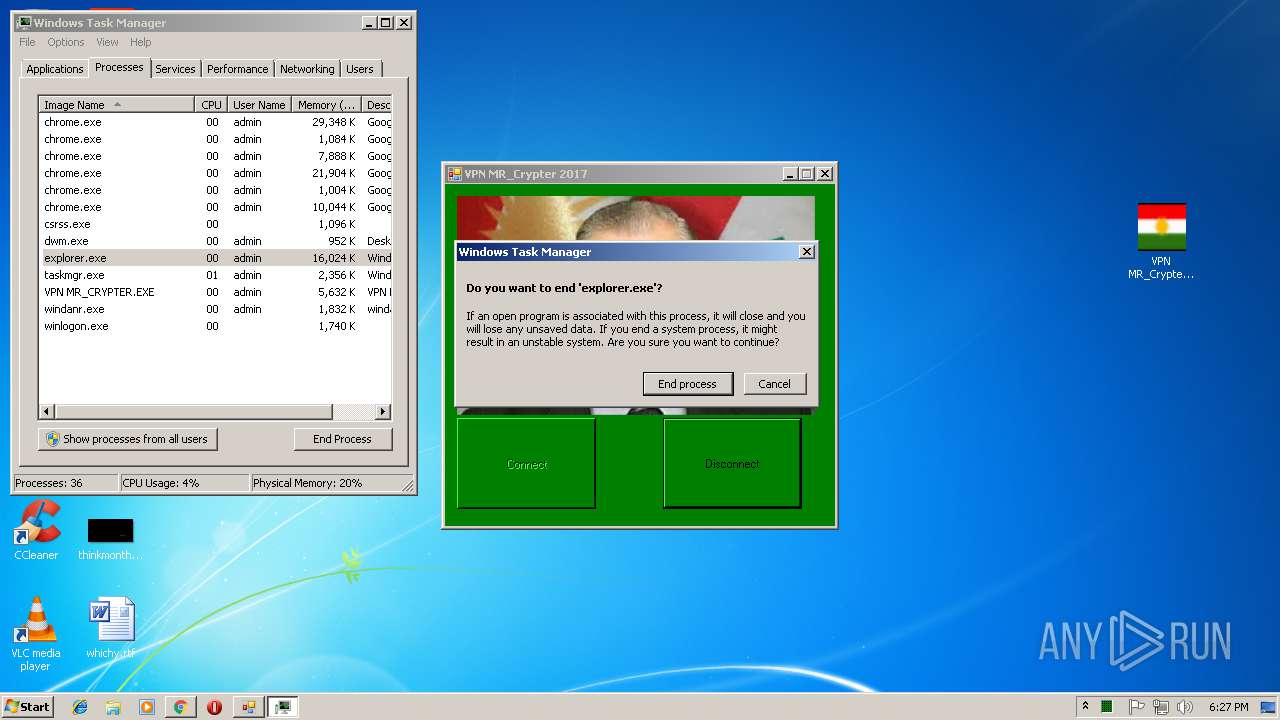Switch to the Users tab

(360, 69)
